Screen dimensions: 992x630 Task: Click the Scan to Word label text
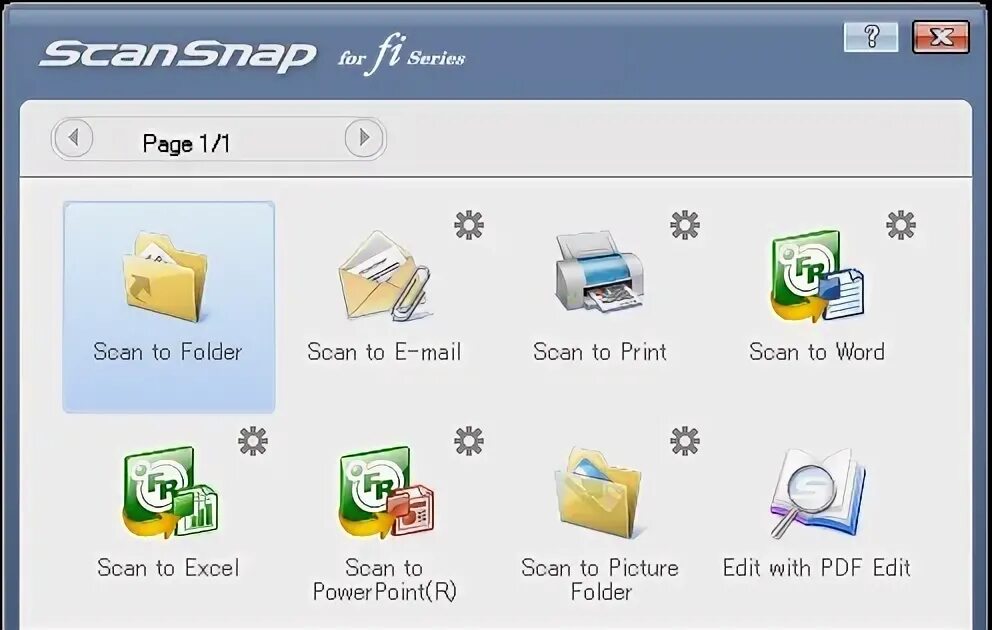point(817,352)
